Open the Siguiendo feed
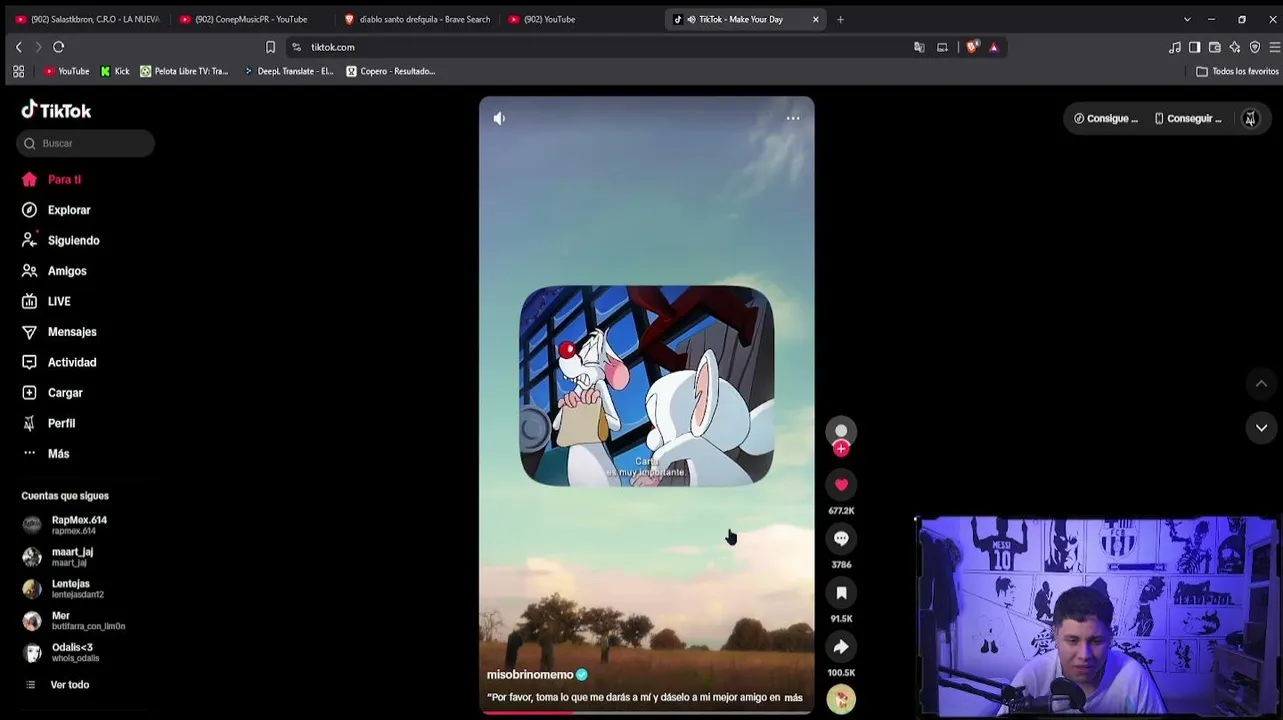 61,241
